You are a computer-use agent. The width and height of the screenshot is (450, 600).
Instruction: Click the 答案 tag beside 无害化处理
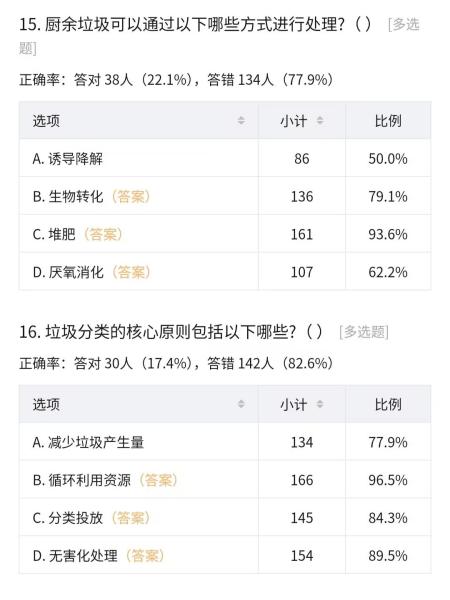click(x=145, y=556)
